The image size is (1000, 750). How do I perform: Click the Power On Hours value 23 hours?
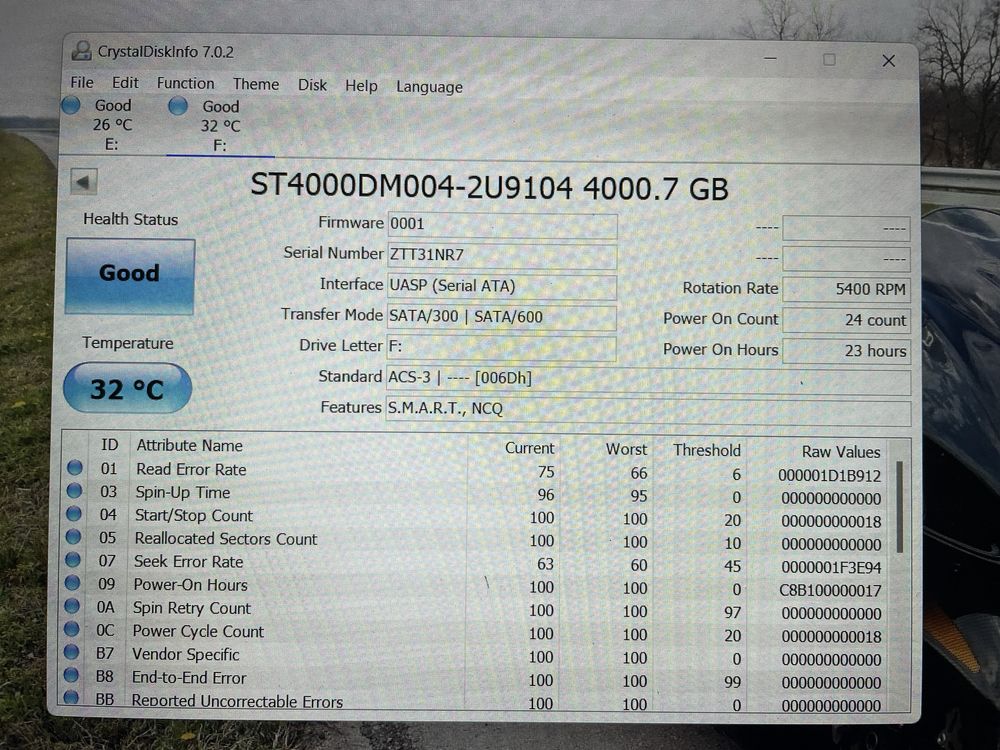(x=846, y=350)
